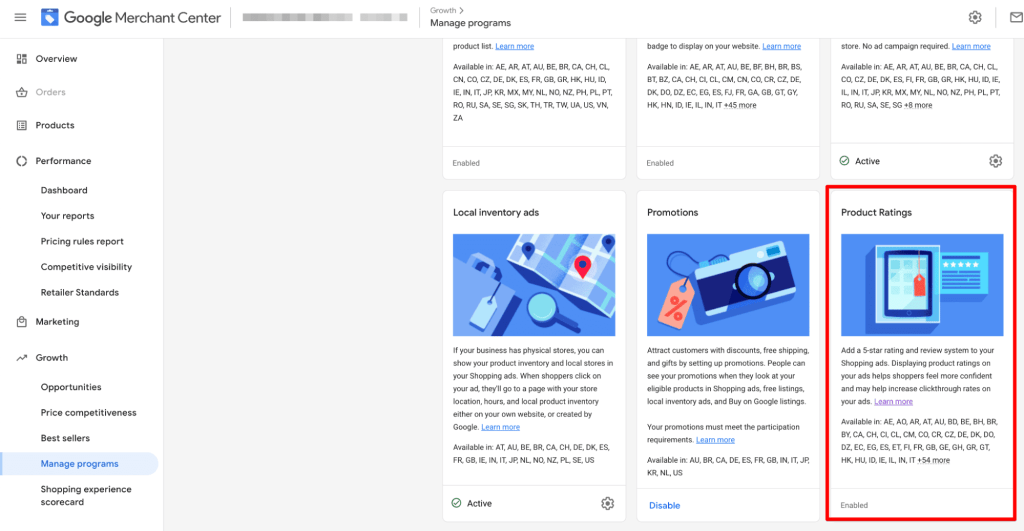The height and width of the screenshot is (531, 1024).
Task: Open Opportunities under Growth
Action: (71, 387)
